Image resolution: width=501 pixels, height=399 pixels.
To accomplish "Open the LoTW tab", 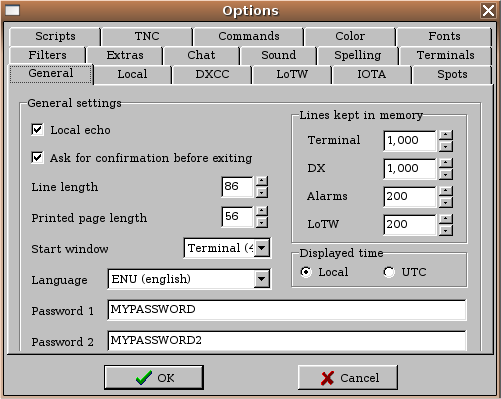I will pyautogui.click(x=292, y=74).
